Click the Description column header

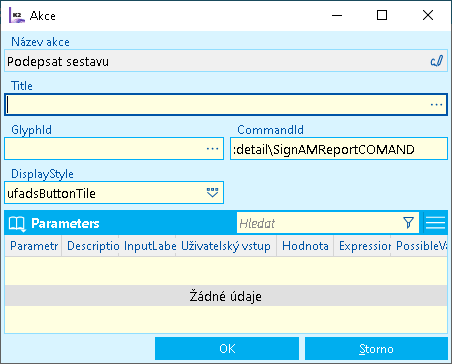[x=90, y=246]
